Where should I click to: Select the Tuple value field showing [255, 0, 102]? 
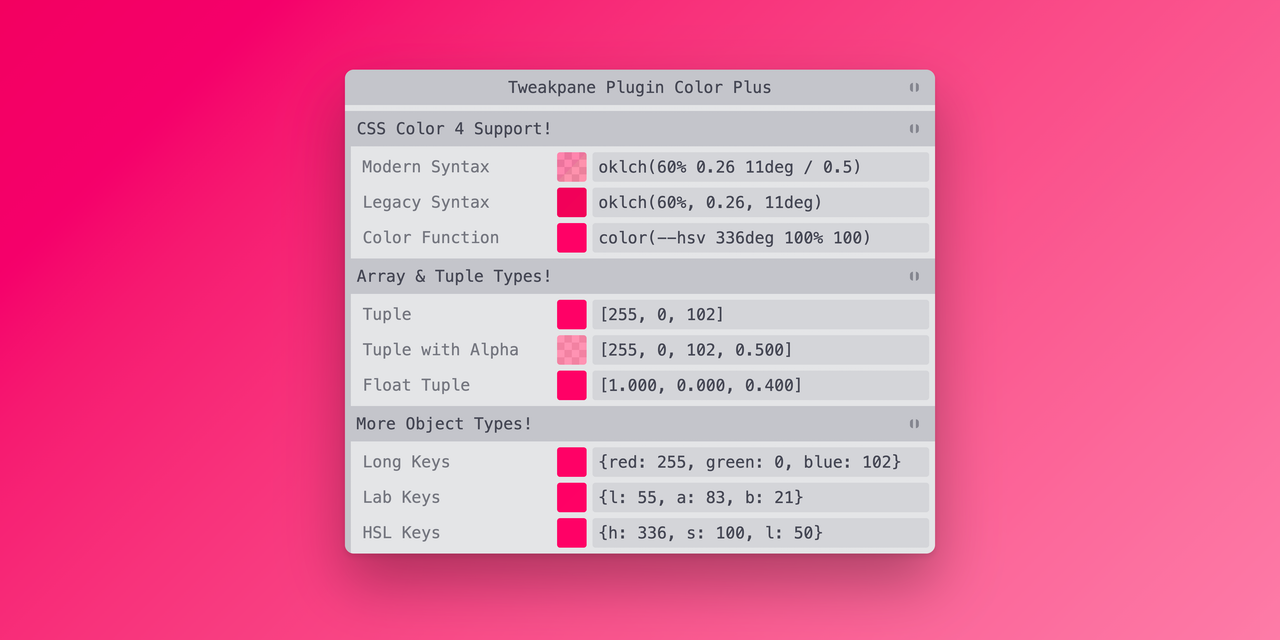(760, 314)
